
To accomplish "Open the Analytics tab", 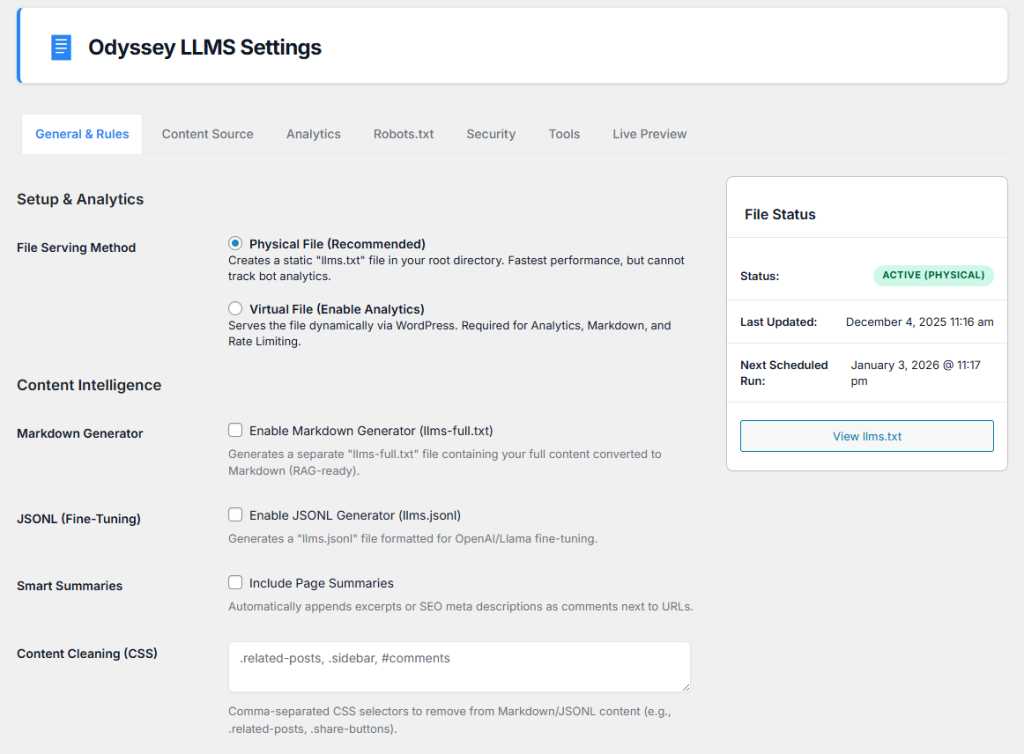I will pos(313,133).
